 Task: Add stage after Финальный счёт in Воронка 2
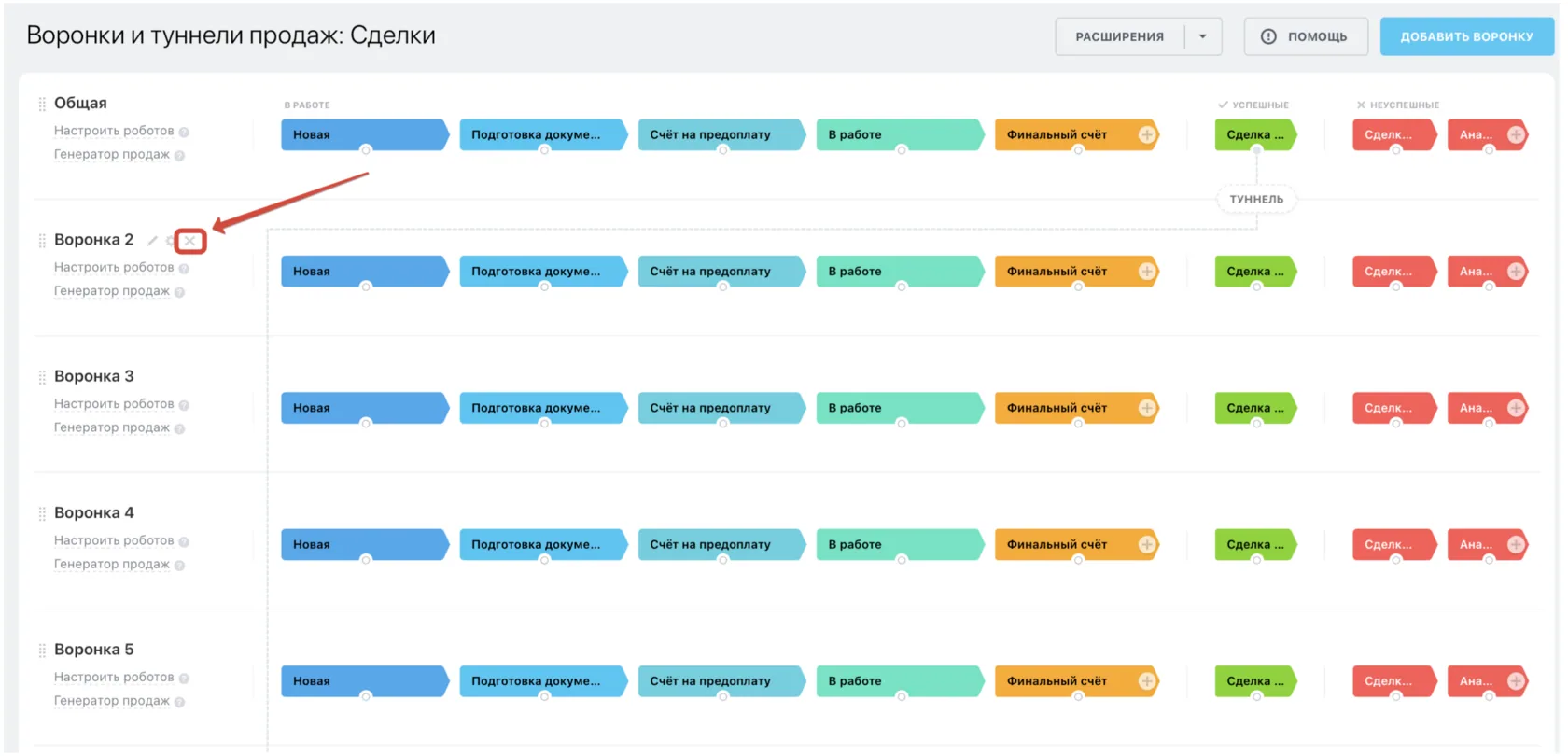pyautogui.click(x=1147, y=272)
